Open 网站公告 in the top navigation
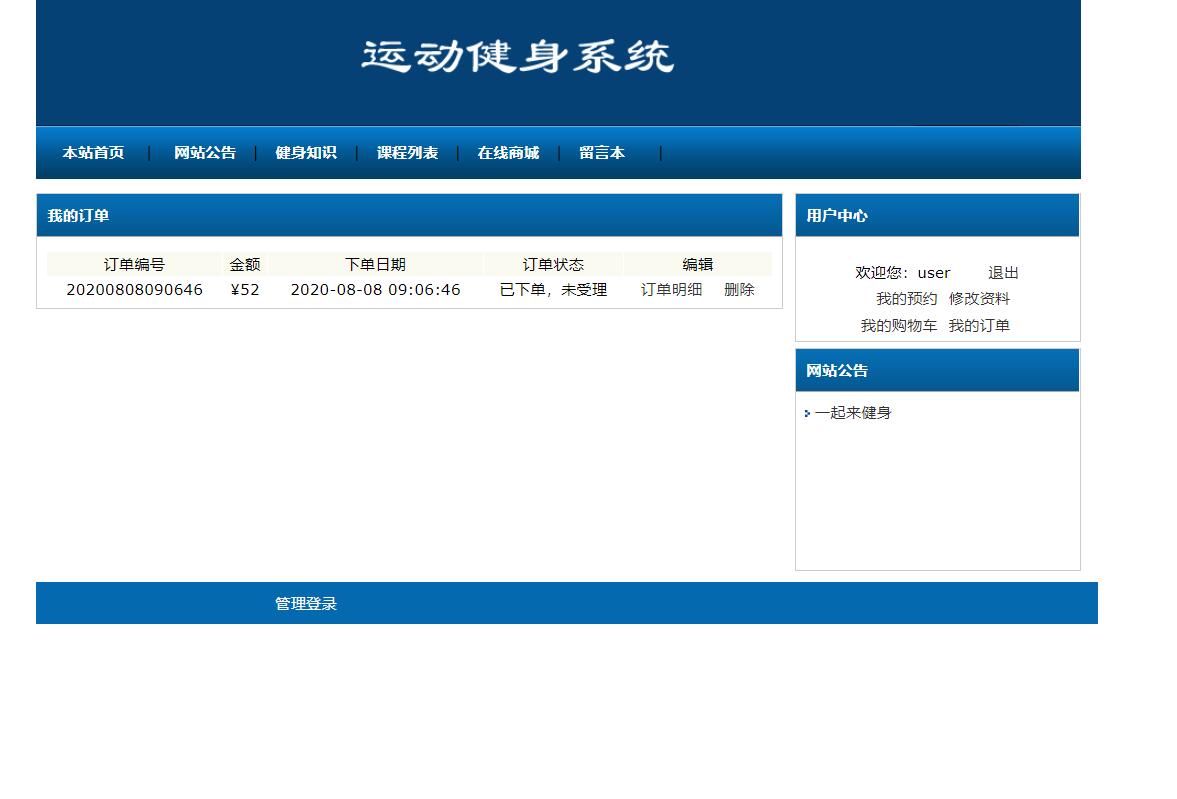Screen dimensions: 1177x799 204,153
